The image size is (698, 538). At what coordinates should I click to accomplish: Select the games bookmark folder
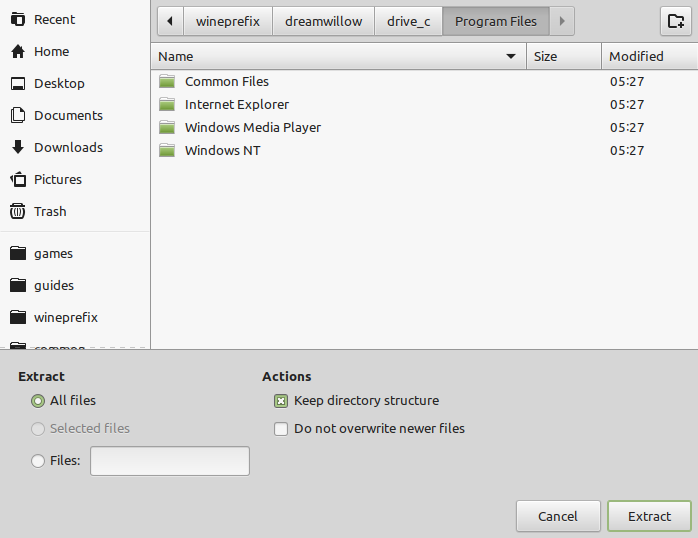[x=41, y=253]
